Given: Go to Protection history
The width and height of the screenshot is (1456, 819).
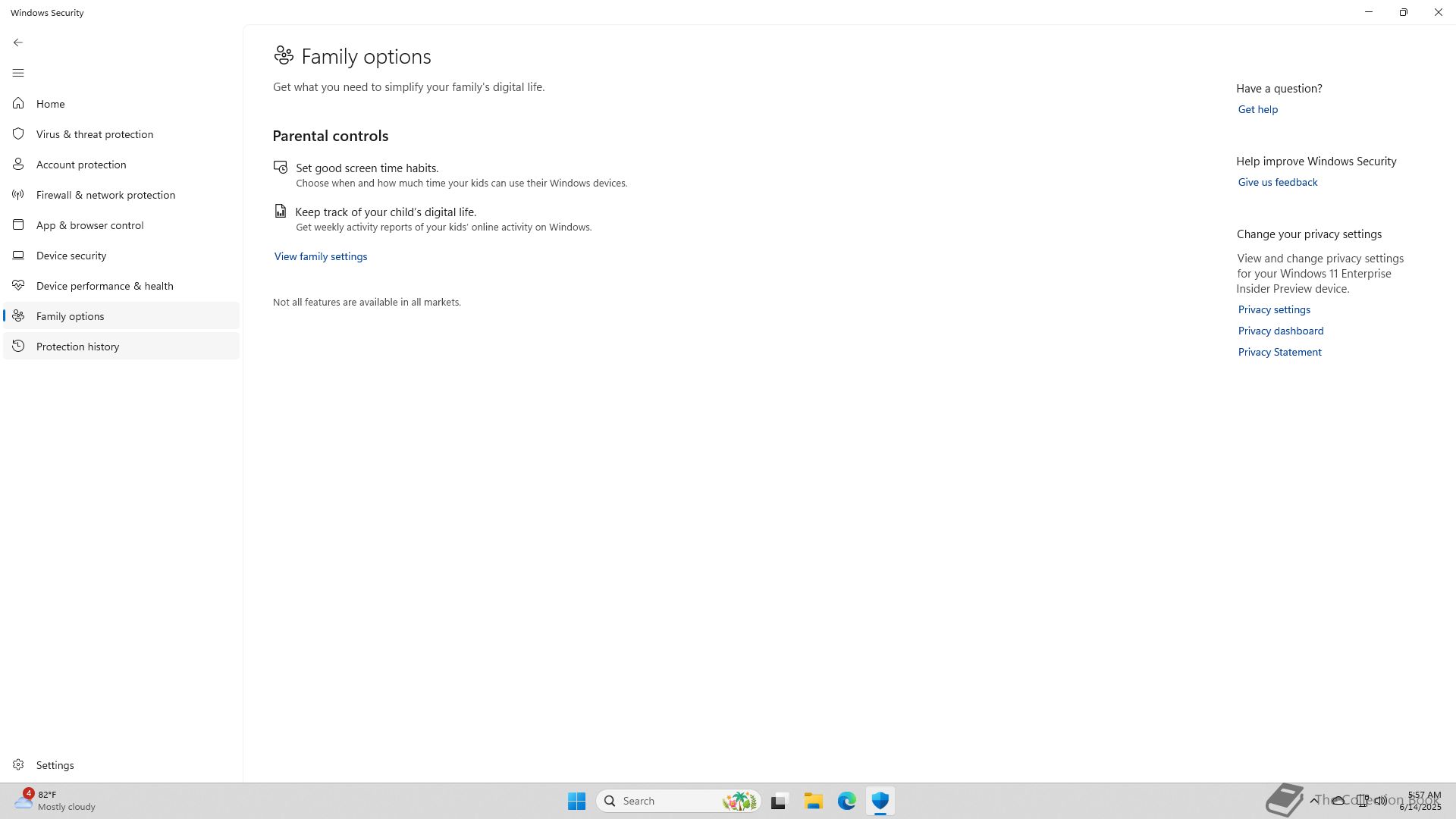Looking at the screenshot, I should click(77, 347).
